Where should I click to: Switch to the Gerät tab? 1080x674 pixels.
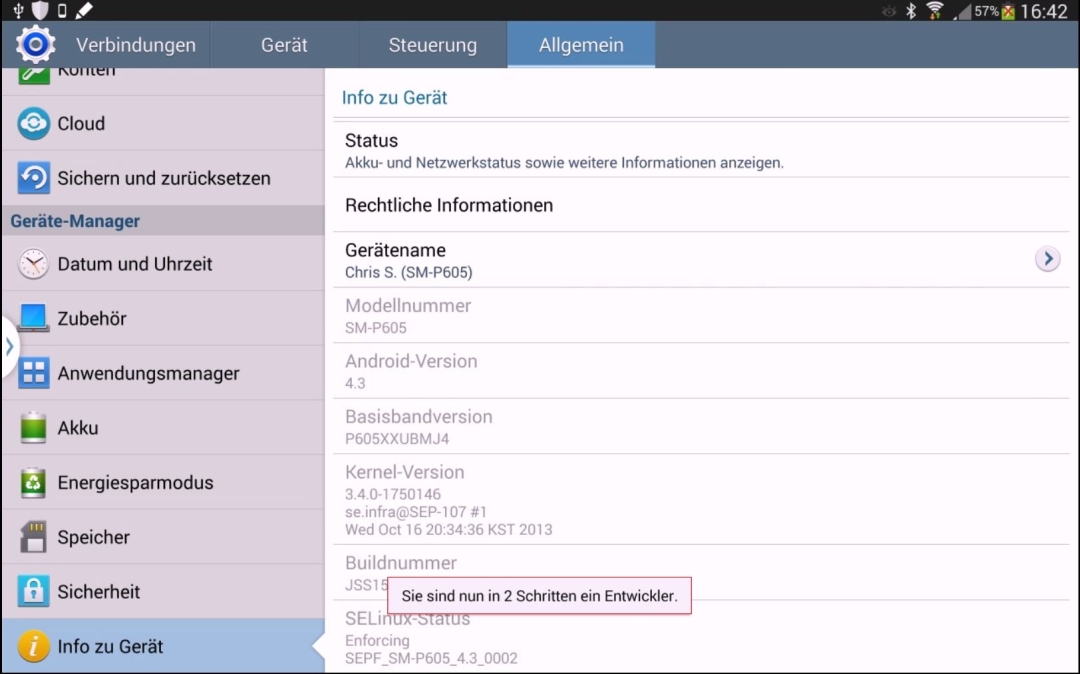click(284, 45)
